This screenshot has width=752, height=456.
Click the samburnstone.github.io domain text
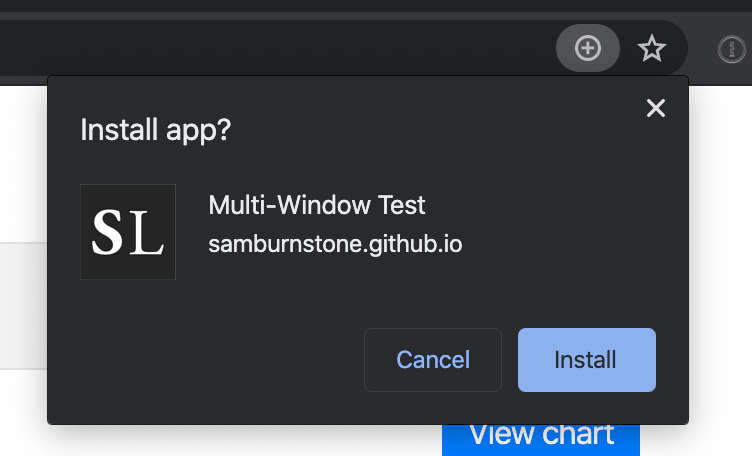(335, 243)
